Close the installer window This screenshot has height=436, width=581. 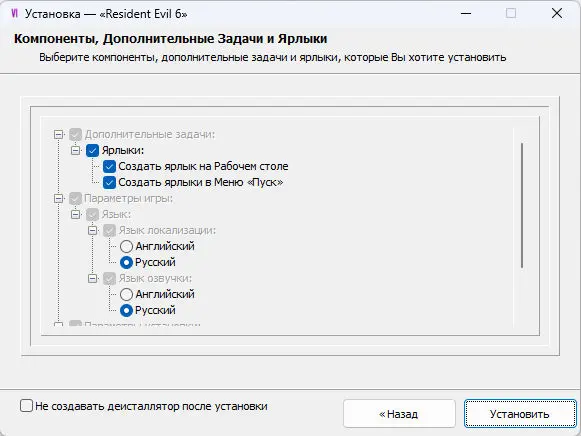point(557,14)
